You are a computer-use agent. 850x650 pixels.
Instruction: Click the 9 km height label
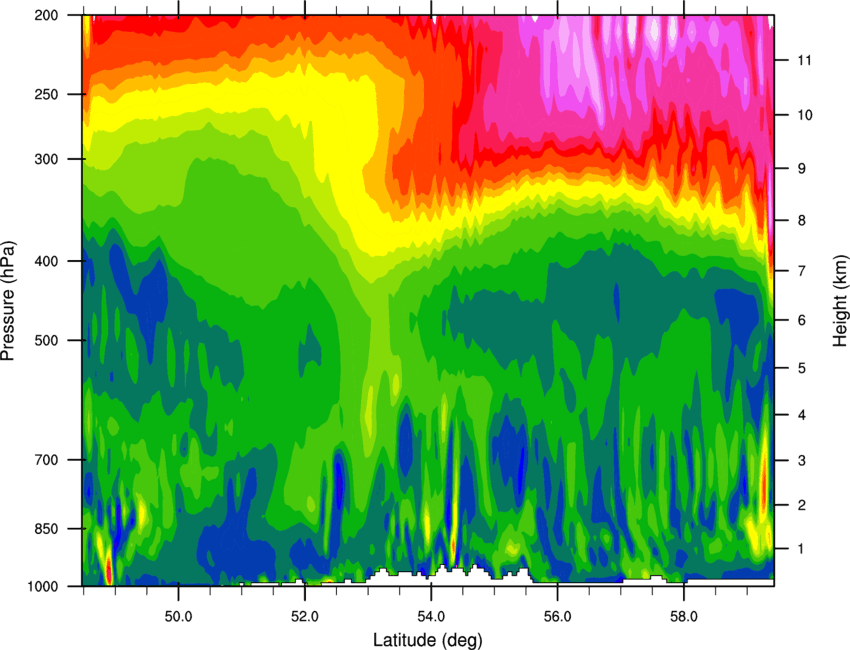point(802,169)
